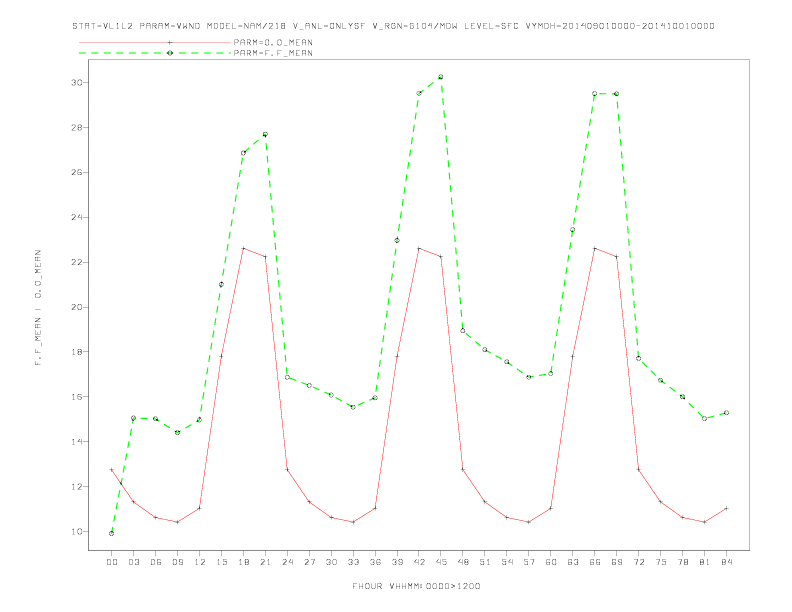
Task: Click x-axis forecast hour label 21
Action: coord(265,562)
